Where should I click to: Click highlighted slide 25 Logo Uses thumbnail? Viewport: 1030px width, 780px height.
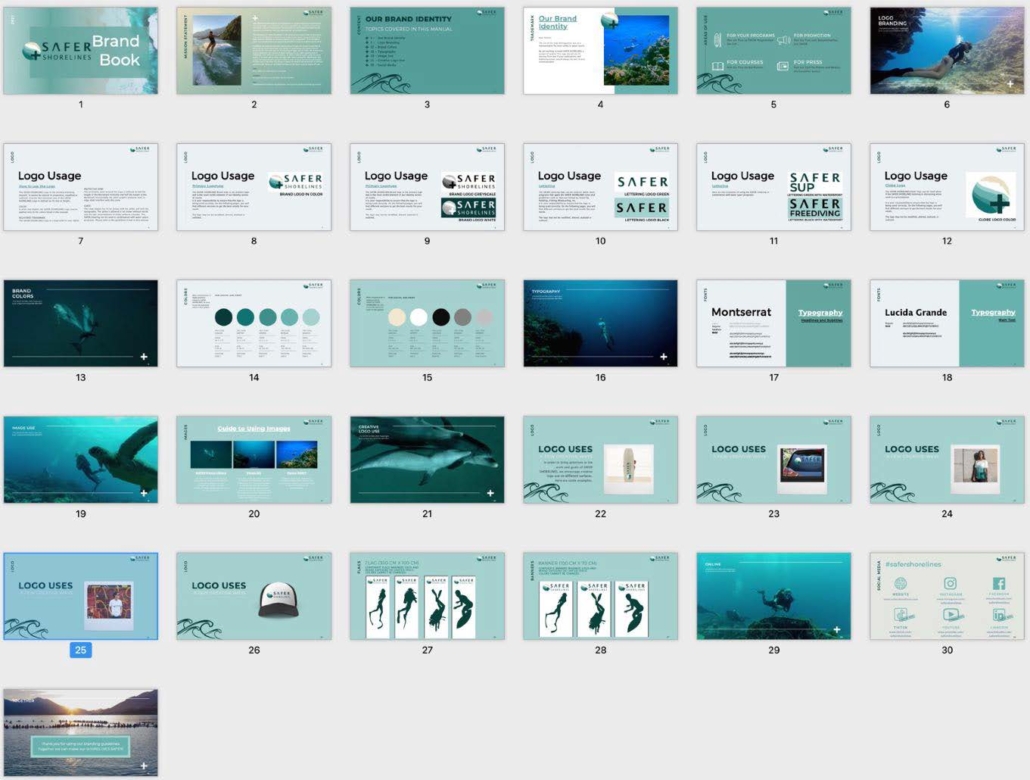click(81, 596)
